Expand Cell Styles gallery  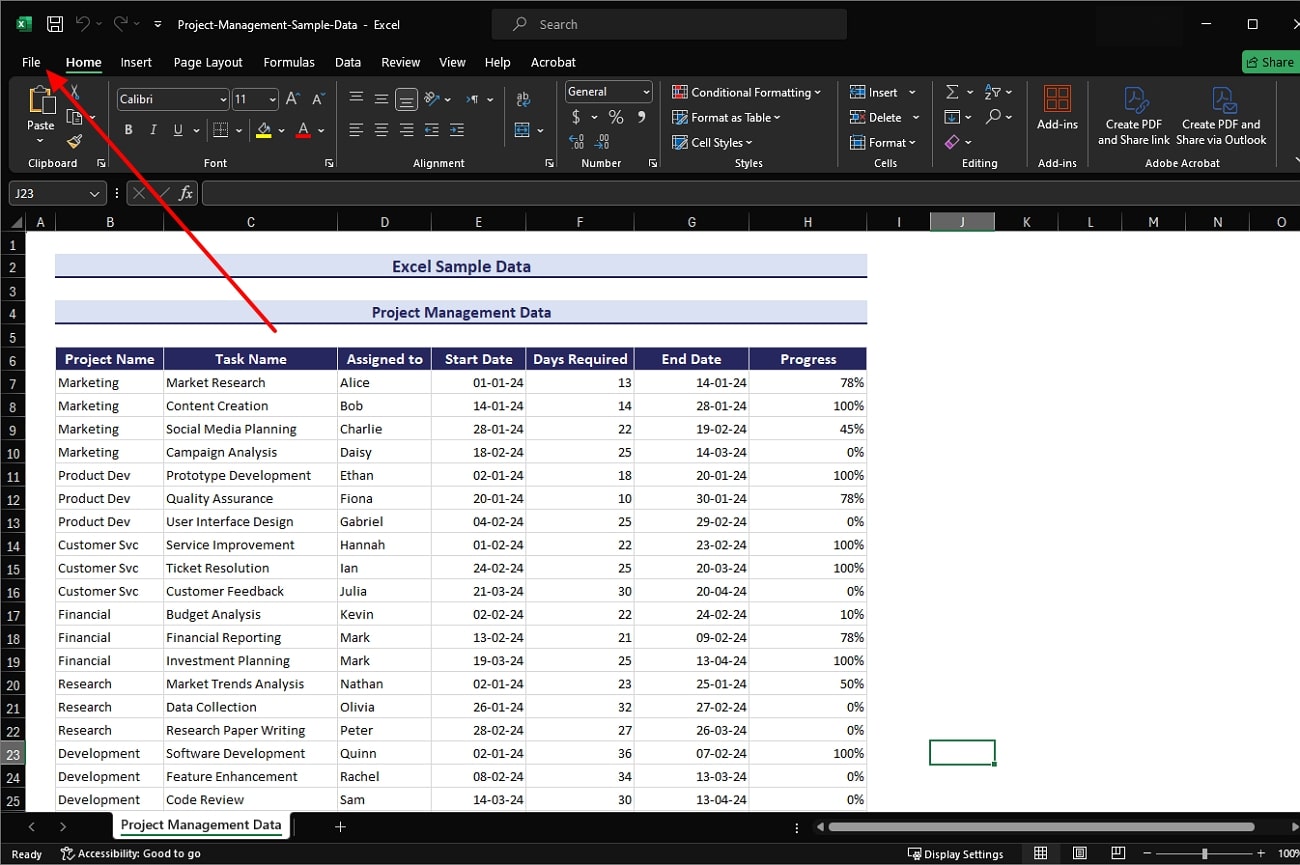tap(712, 142)
